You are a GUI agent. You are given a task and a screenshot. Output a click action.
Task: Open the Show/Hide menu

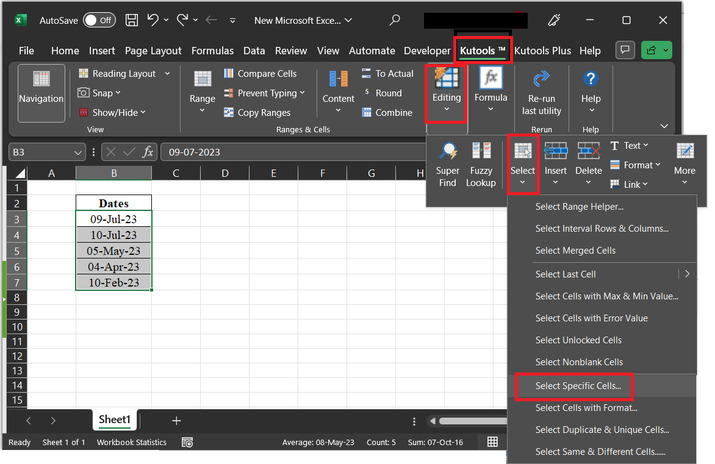pyautogui.click(x=112, y=113)
